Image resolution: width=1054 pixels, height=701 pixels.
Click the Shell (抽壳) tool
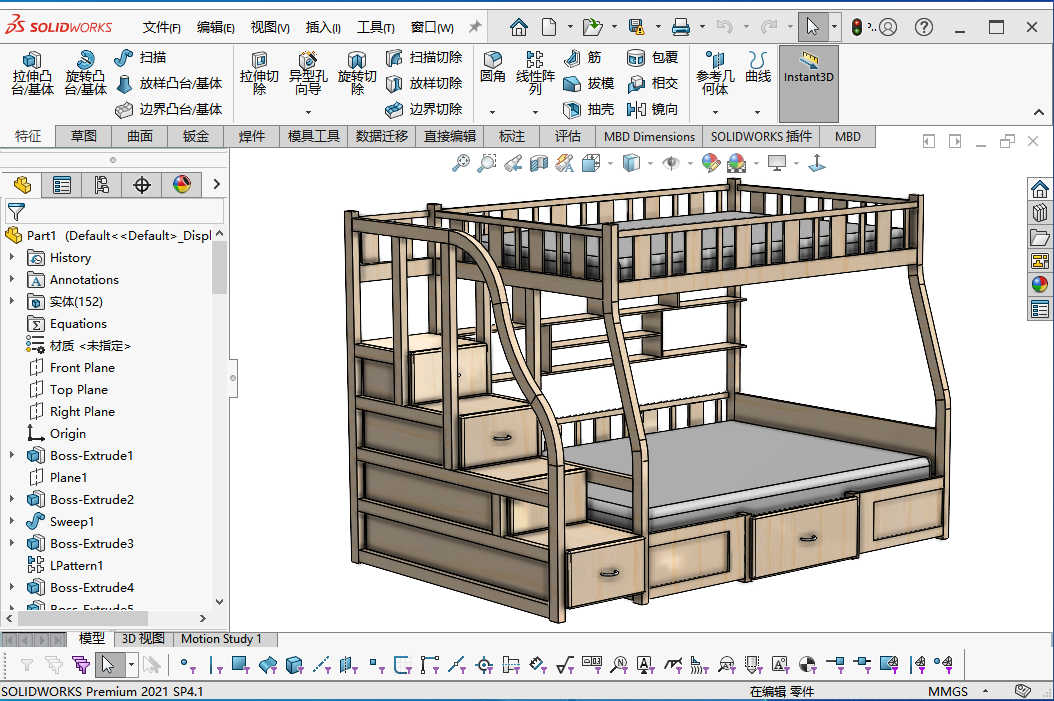coord(588,109)
